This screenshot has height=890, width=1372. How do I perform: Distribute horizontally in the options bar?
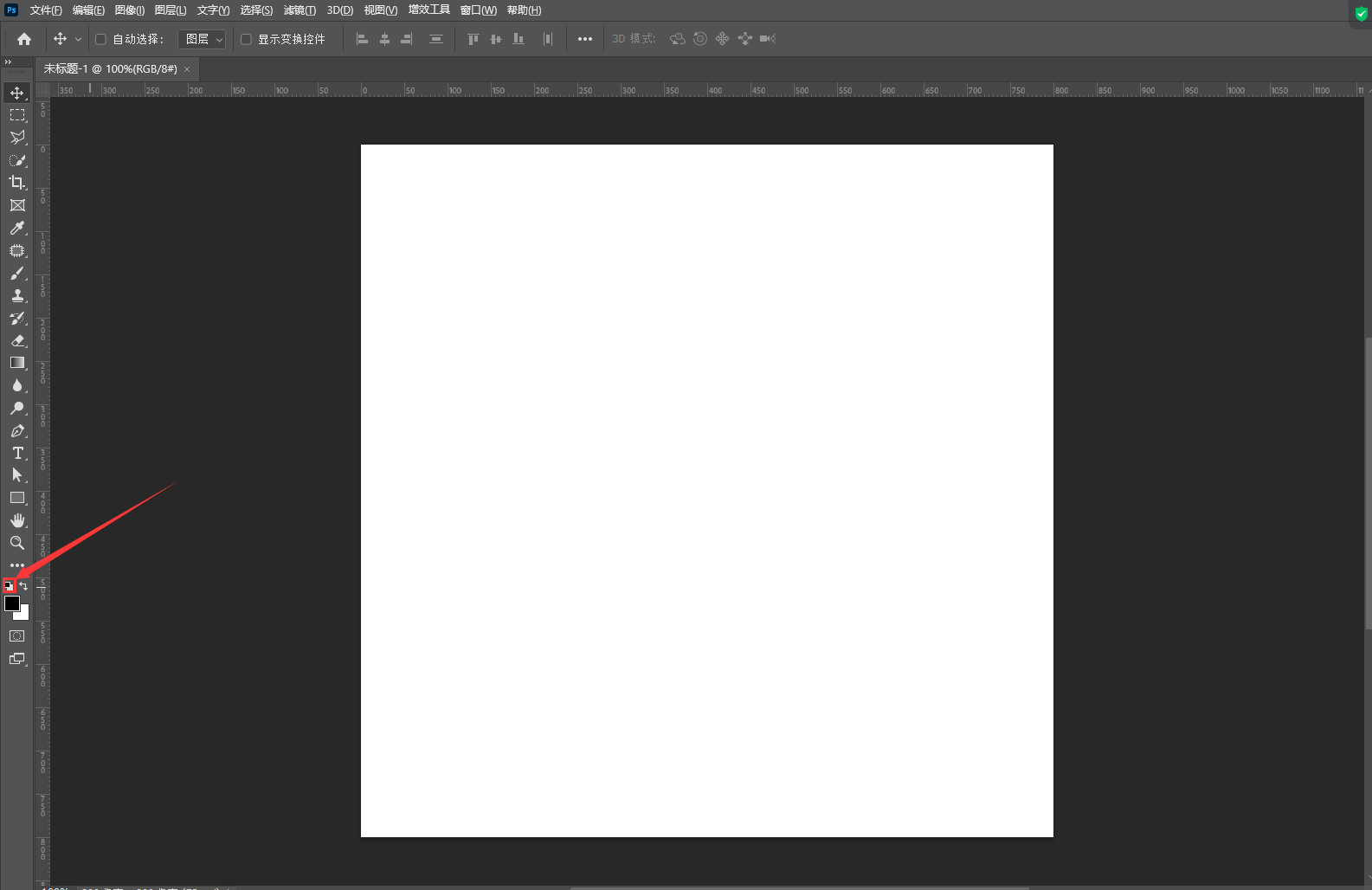(547, 39)
